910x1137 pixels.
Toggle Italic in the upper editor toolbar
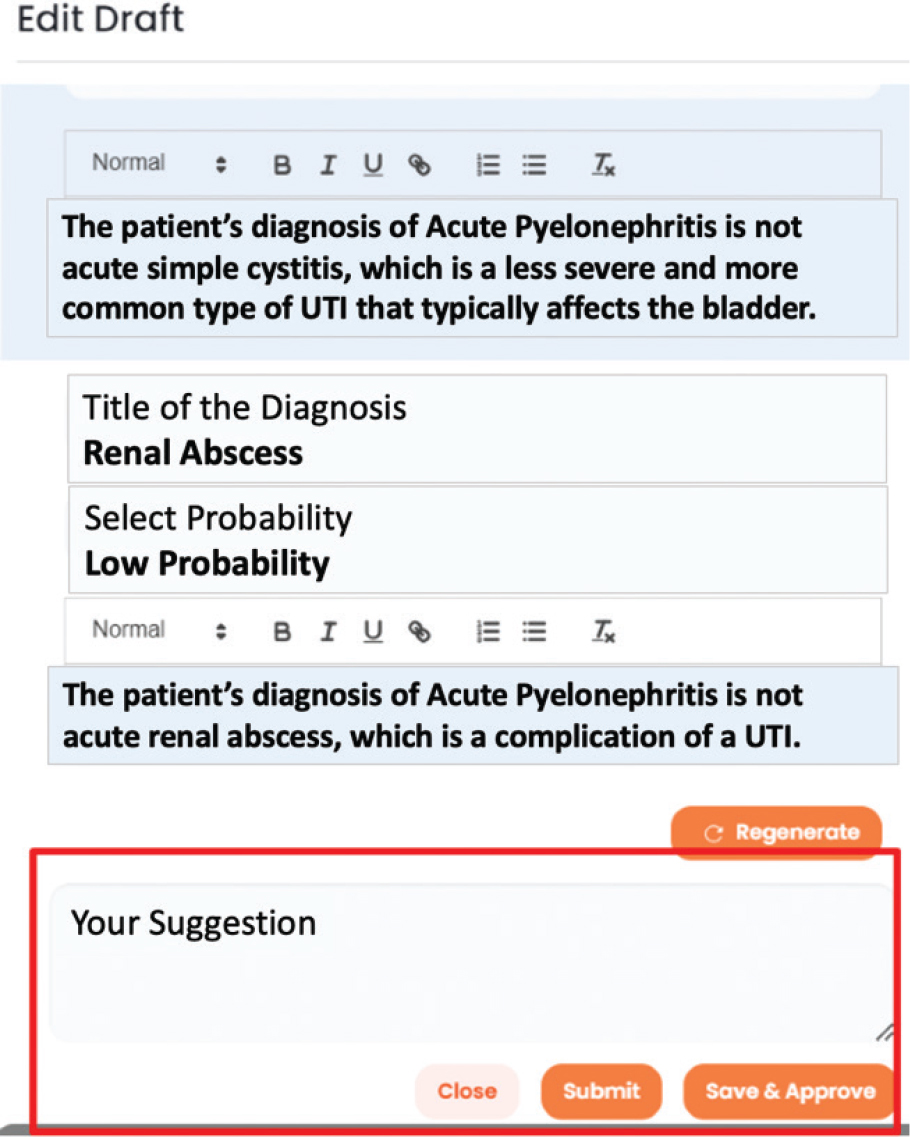[x=328, y=166]
